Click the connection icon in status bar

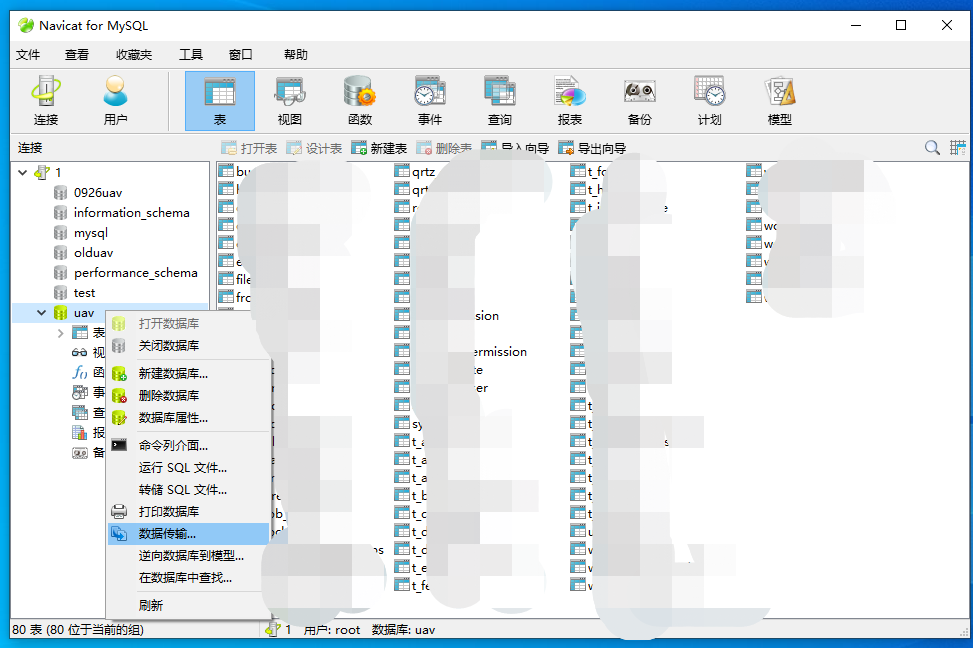[272, 629]
